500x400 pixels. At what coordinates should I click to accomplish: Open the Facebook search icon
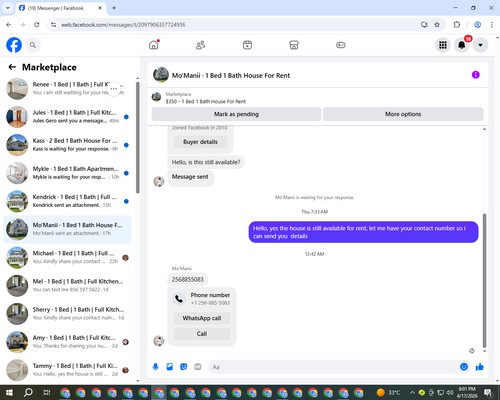coord(33,45)
